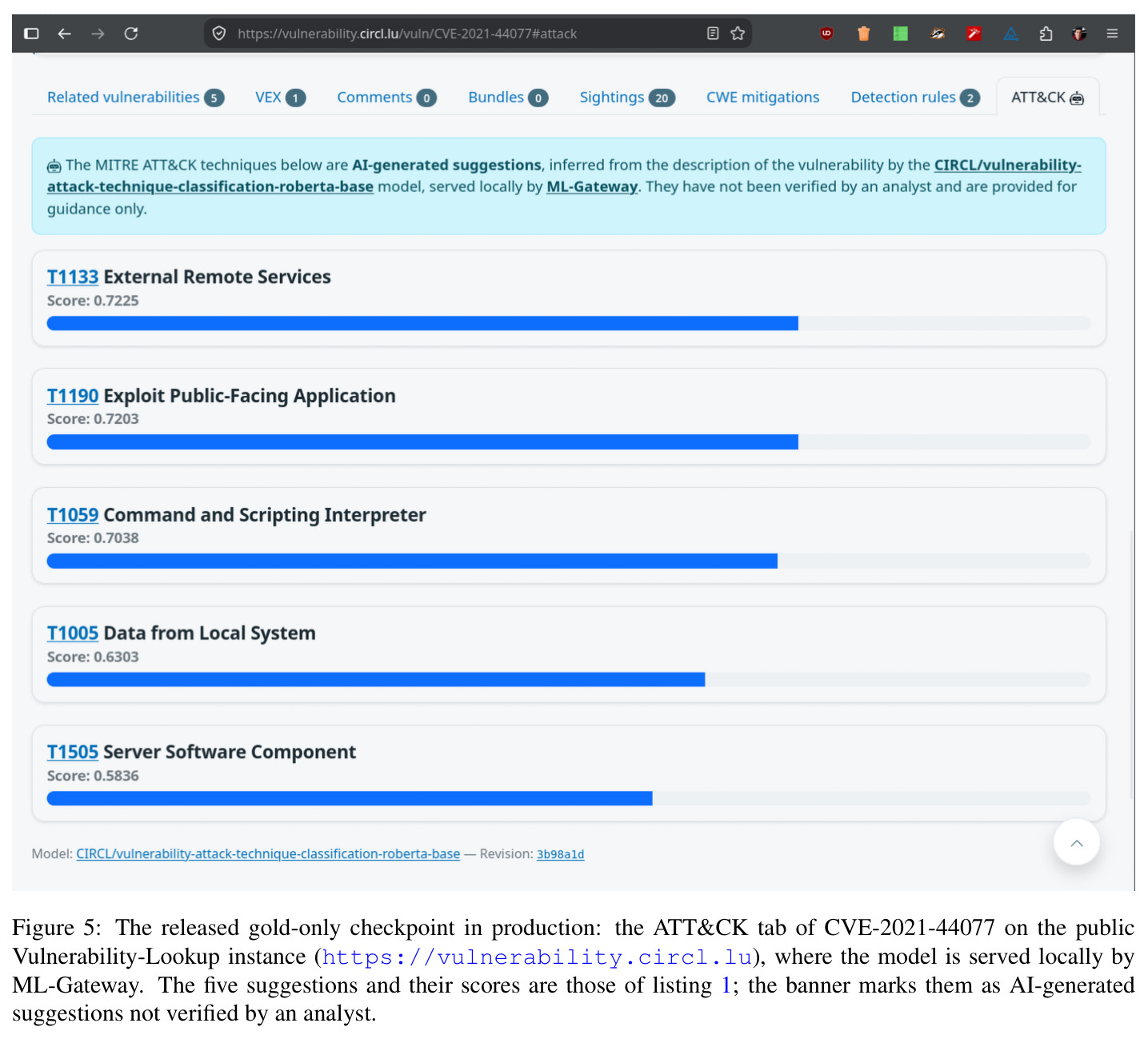The image size is (1148, 1039).
Task: Go back to the previous page
Action: click(65, 34)
